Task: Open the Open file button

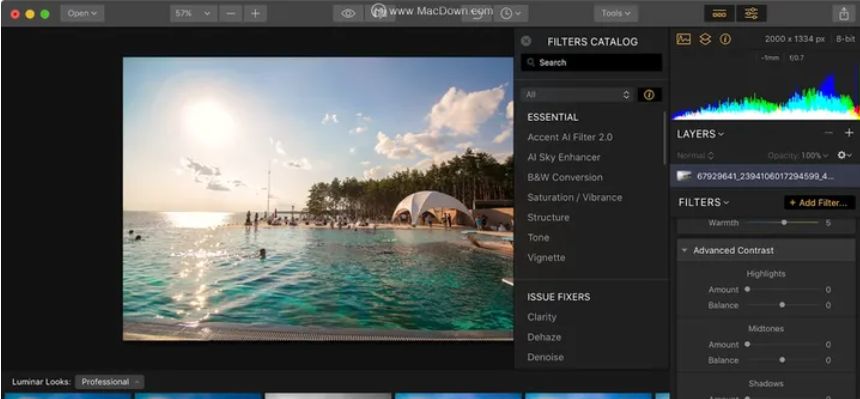Action: pos(82,14)
